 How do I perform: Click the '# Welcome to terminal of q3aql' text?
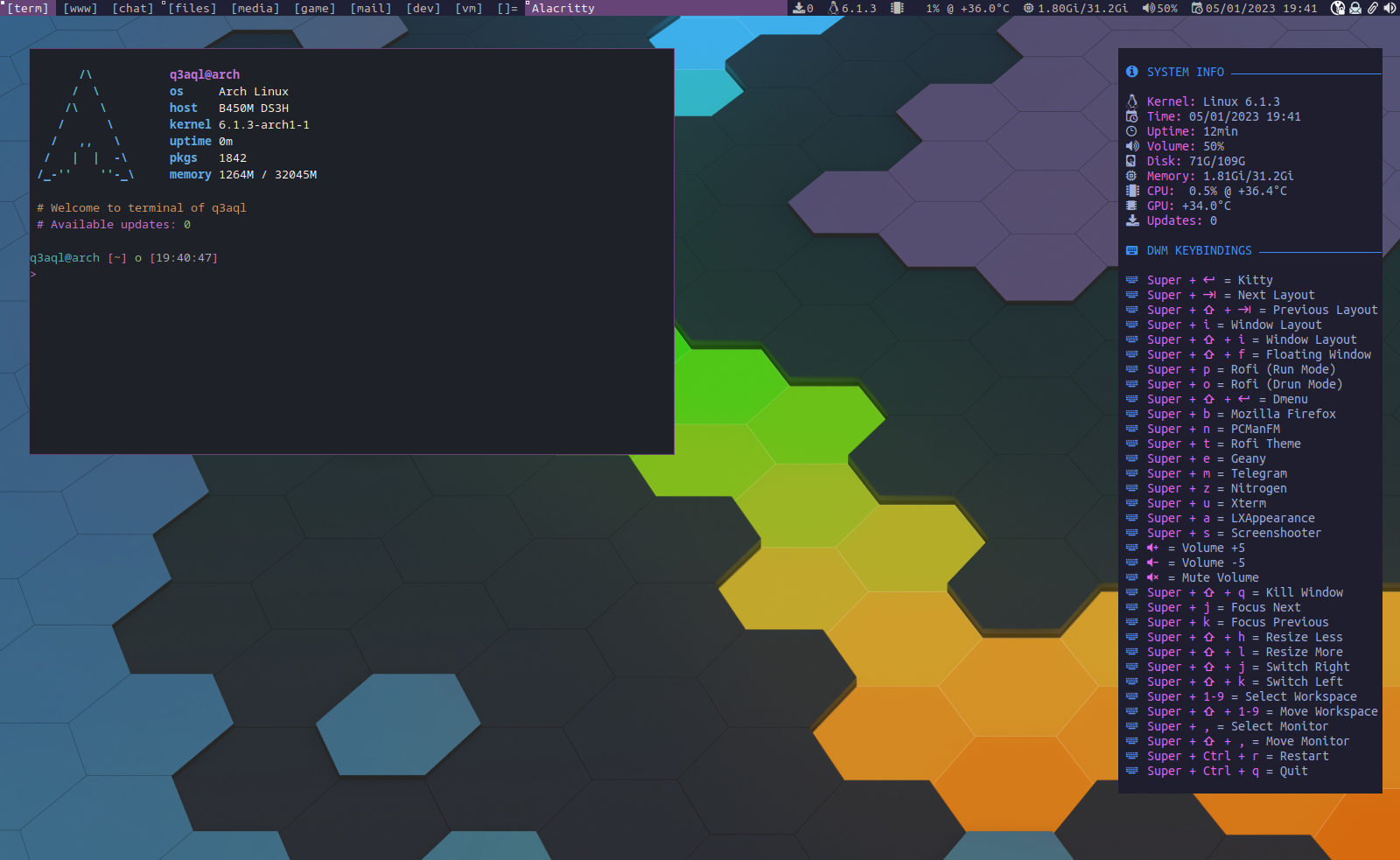pos(142,207)
